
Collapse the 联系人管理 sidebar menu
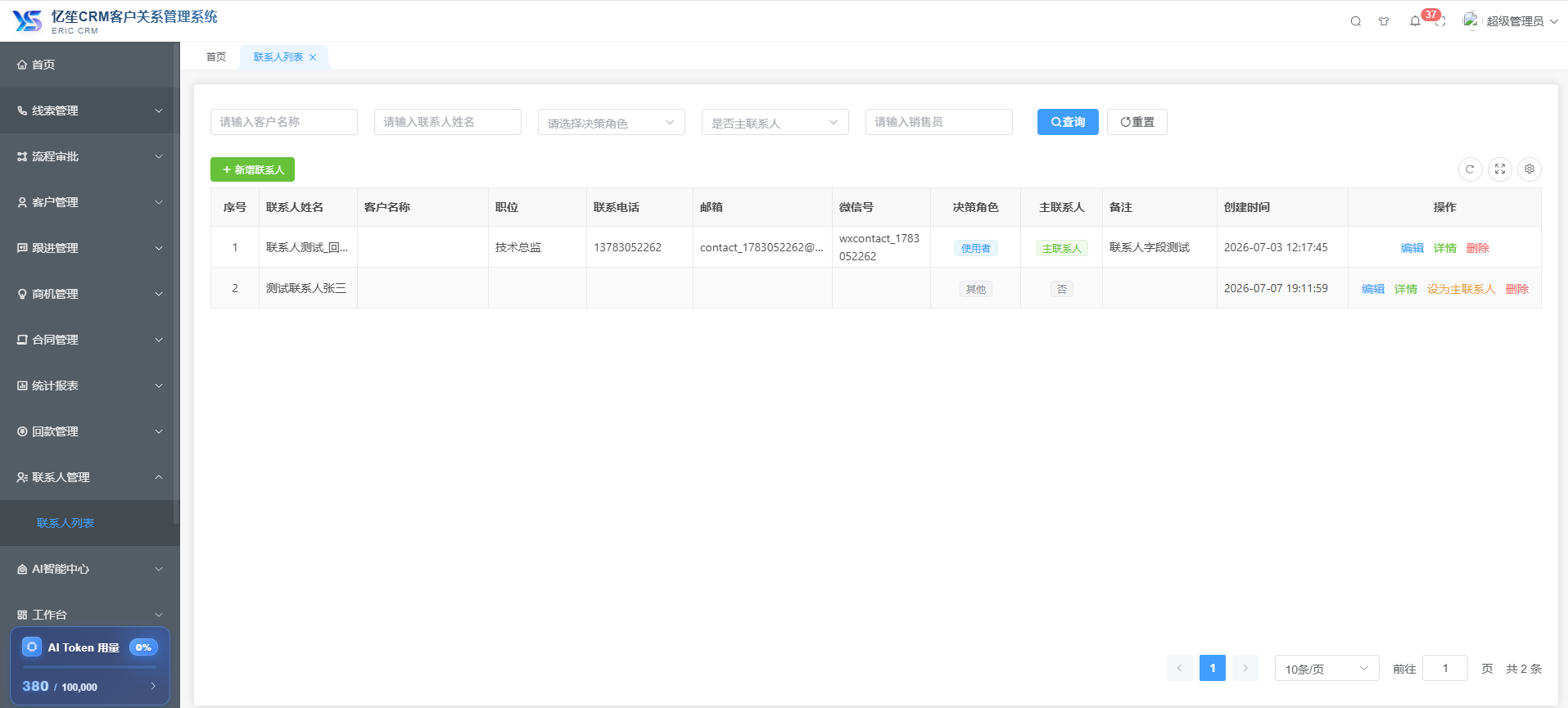point(90,477)
